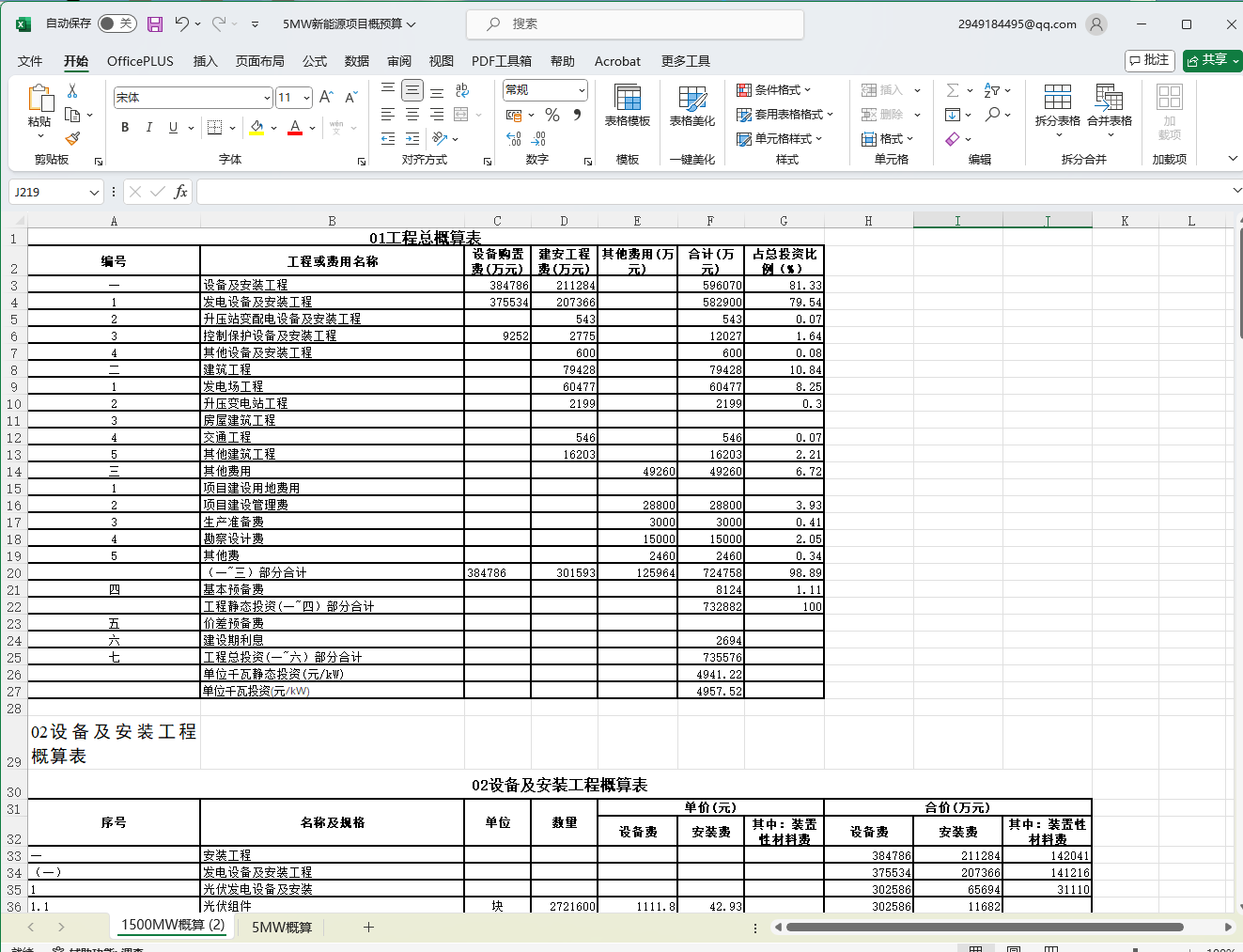Click the Cut scissors icon
The image size is (1243, 952).
click(72, 91)
